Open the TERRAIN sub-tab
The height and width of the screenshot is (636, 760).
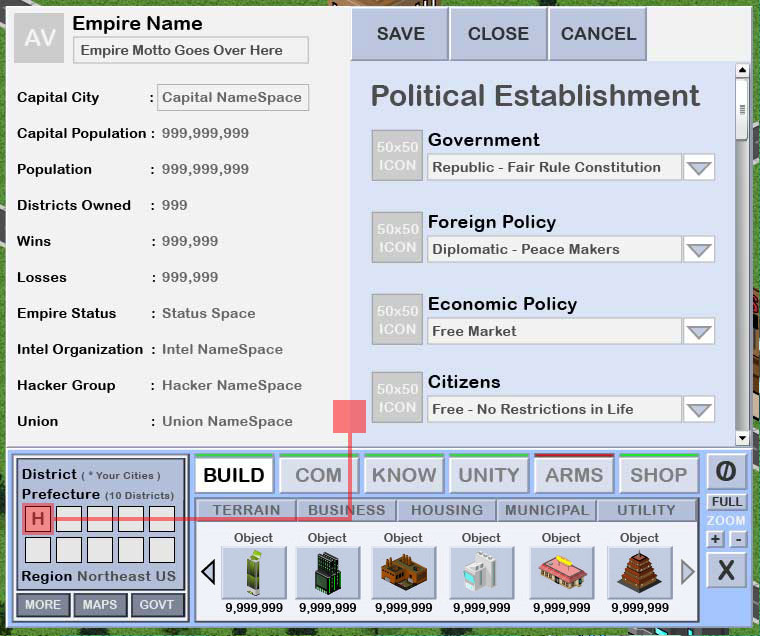(x=246, y=510)
